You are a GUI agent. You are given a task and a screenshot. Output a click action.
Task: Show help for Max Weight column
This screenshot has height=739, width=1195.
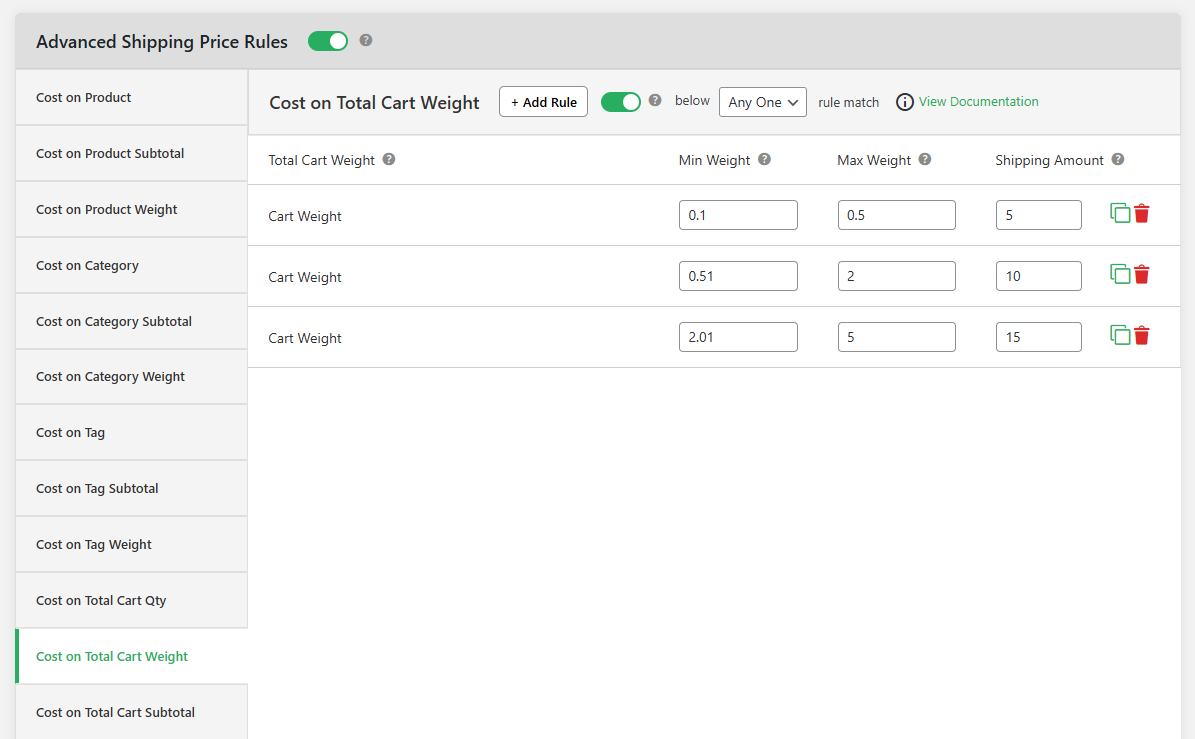coord(924,159)
